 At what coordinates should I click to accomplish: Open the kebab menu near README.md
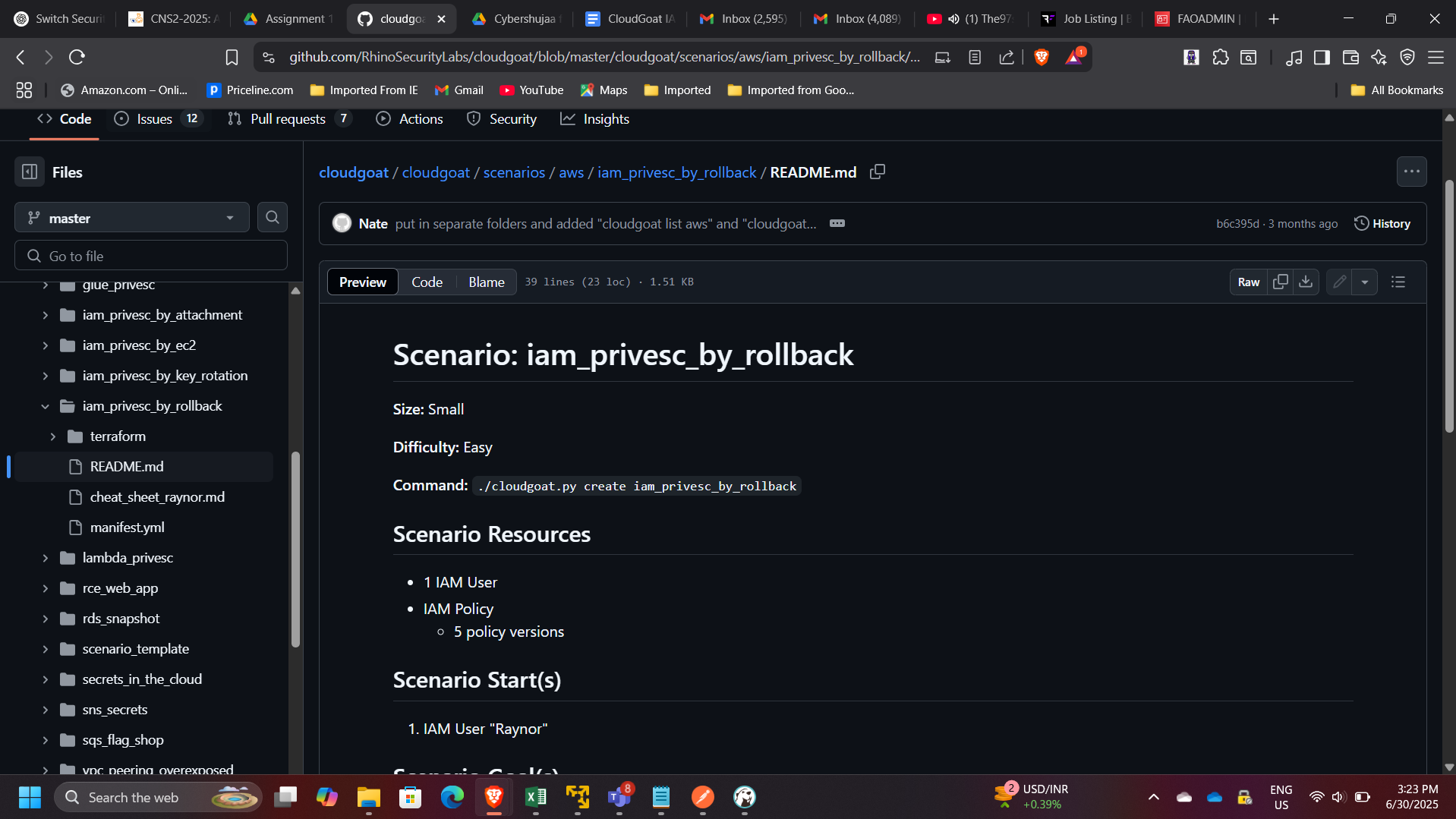[x=1412, y=172]
